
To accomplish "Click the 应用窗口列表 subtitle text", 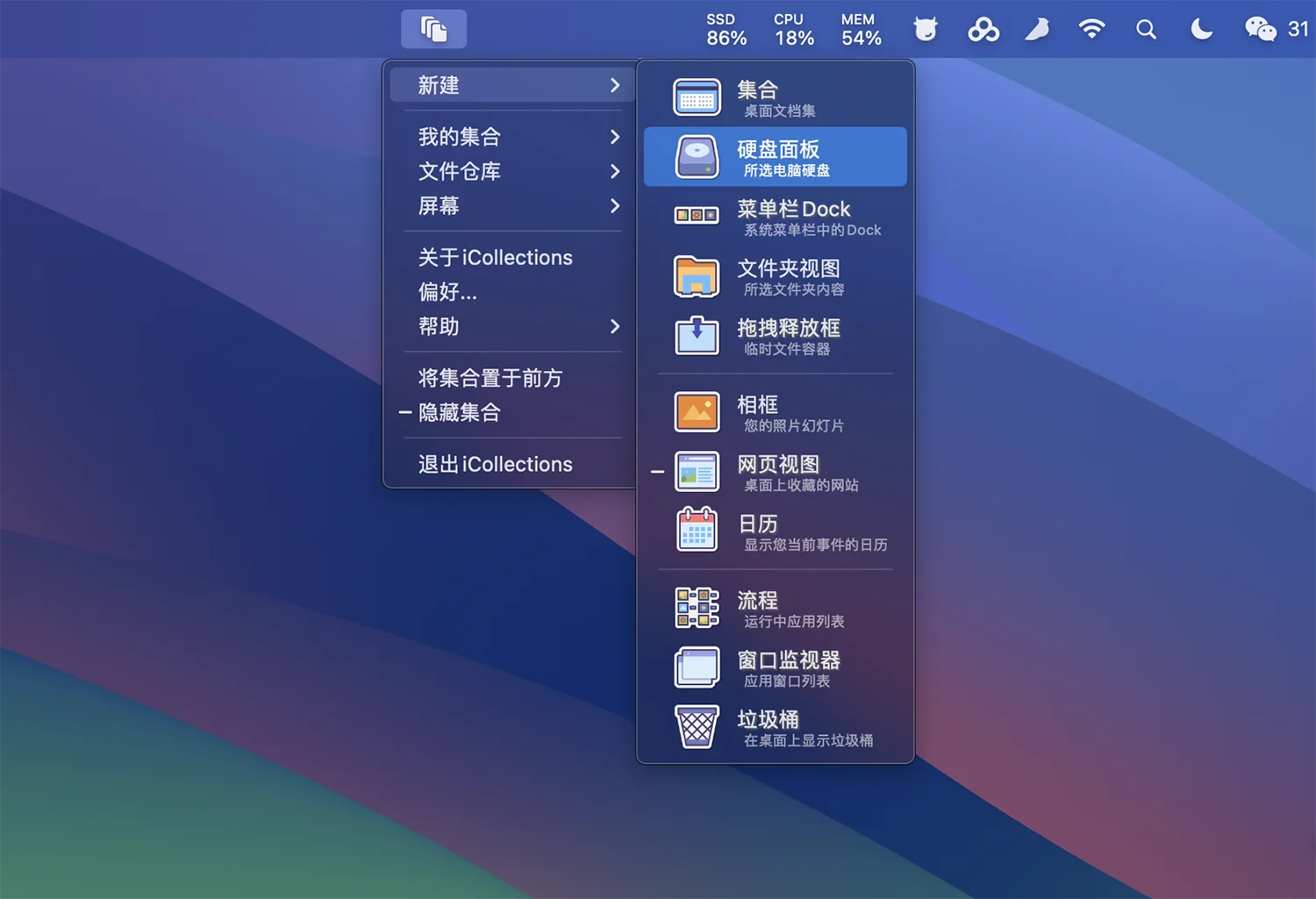I will point(787,681).
